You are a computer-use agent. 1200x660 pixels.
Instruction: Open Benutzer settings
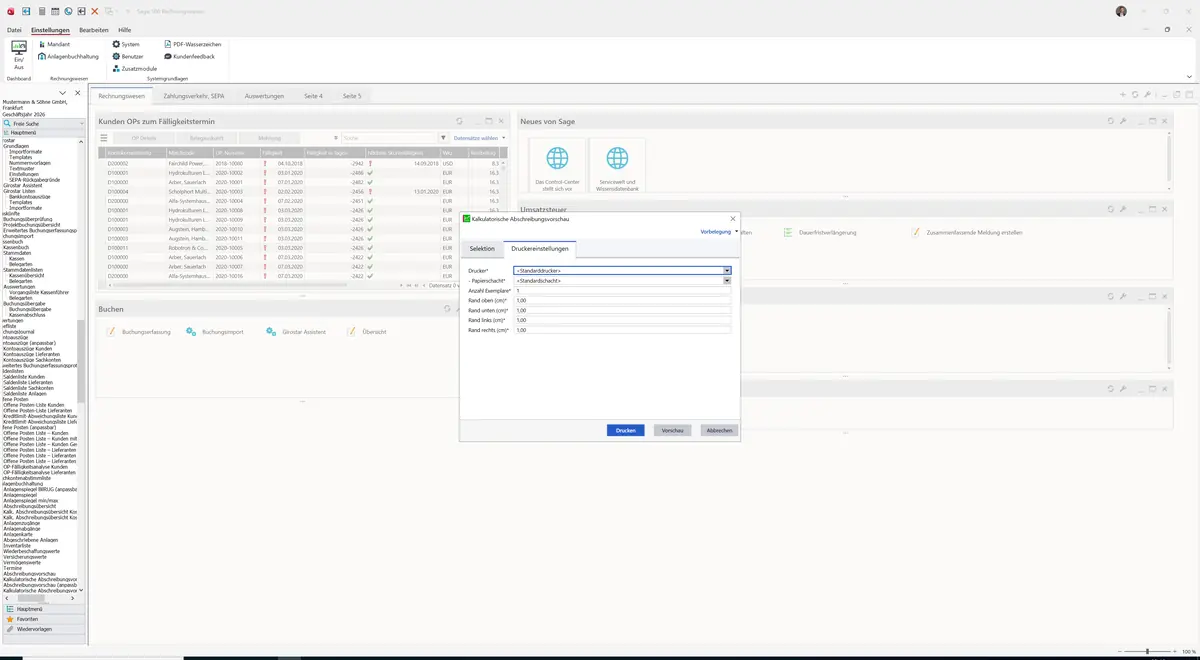[128, 56]
